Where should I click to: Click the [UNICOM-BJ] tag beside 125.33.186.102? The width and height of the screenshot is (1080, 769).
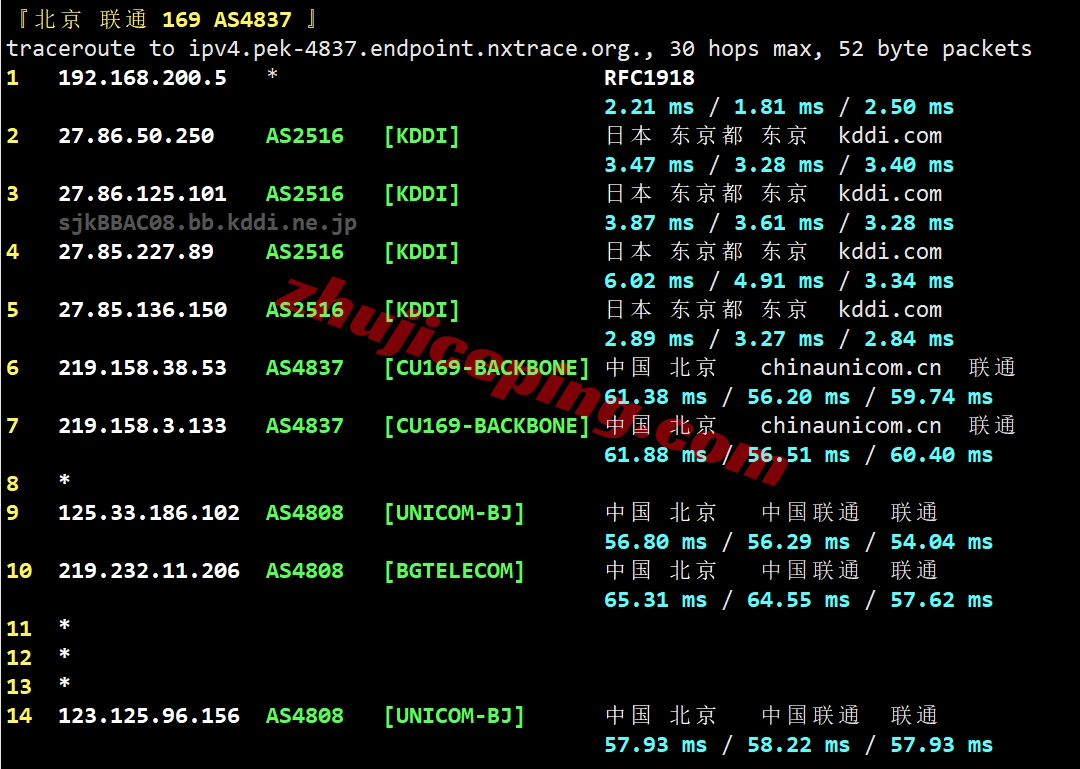click(454, 513)
